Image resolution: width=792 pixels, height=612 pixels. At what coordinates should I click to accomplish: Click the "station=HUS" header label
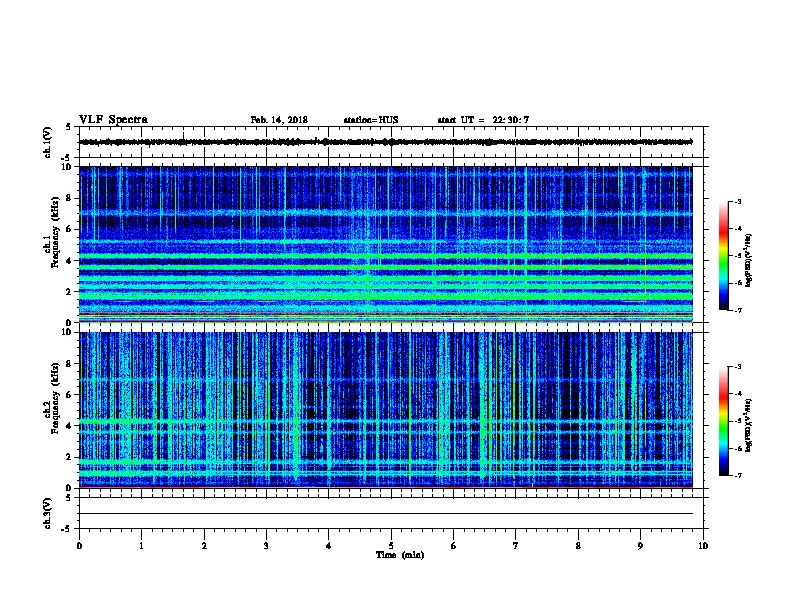(x=371, y=120)
